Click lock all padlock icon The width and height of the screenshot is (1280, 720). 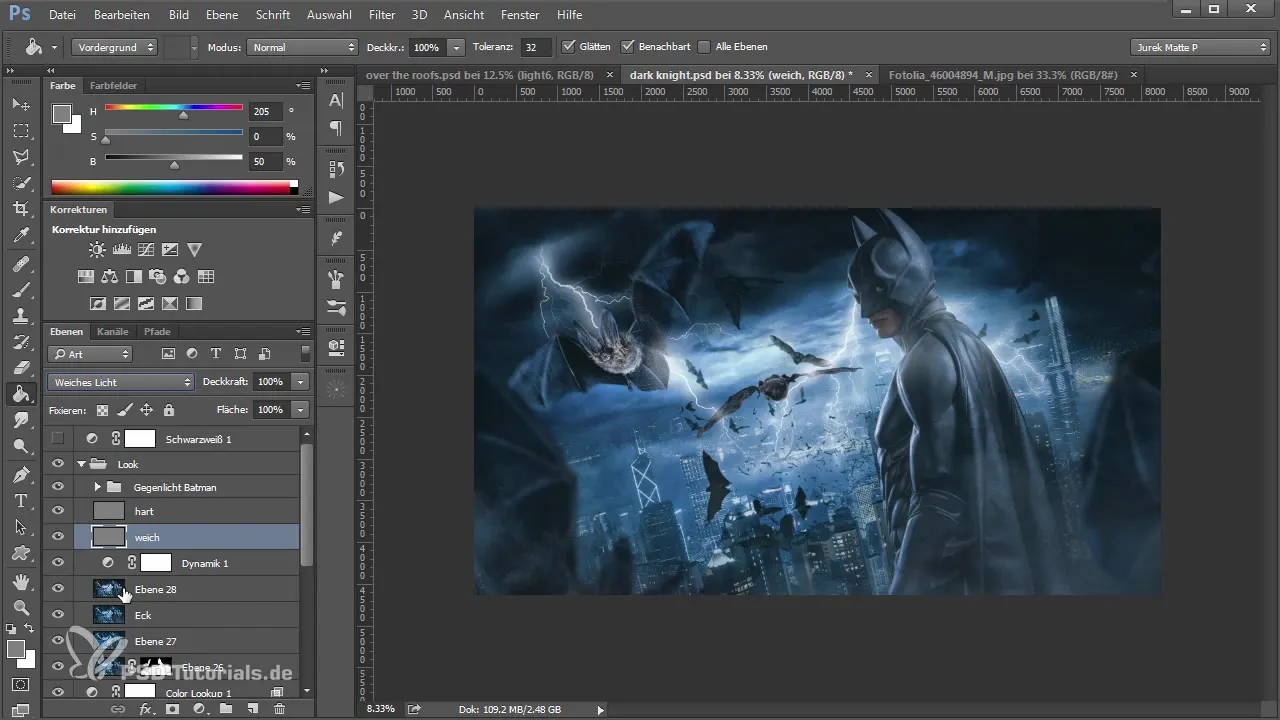[169, 410]
